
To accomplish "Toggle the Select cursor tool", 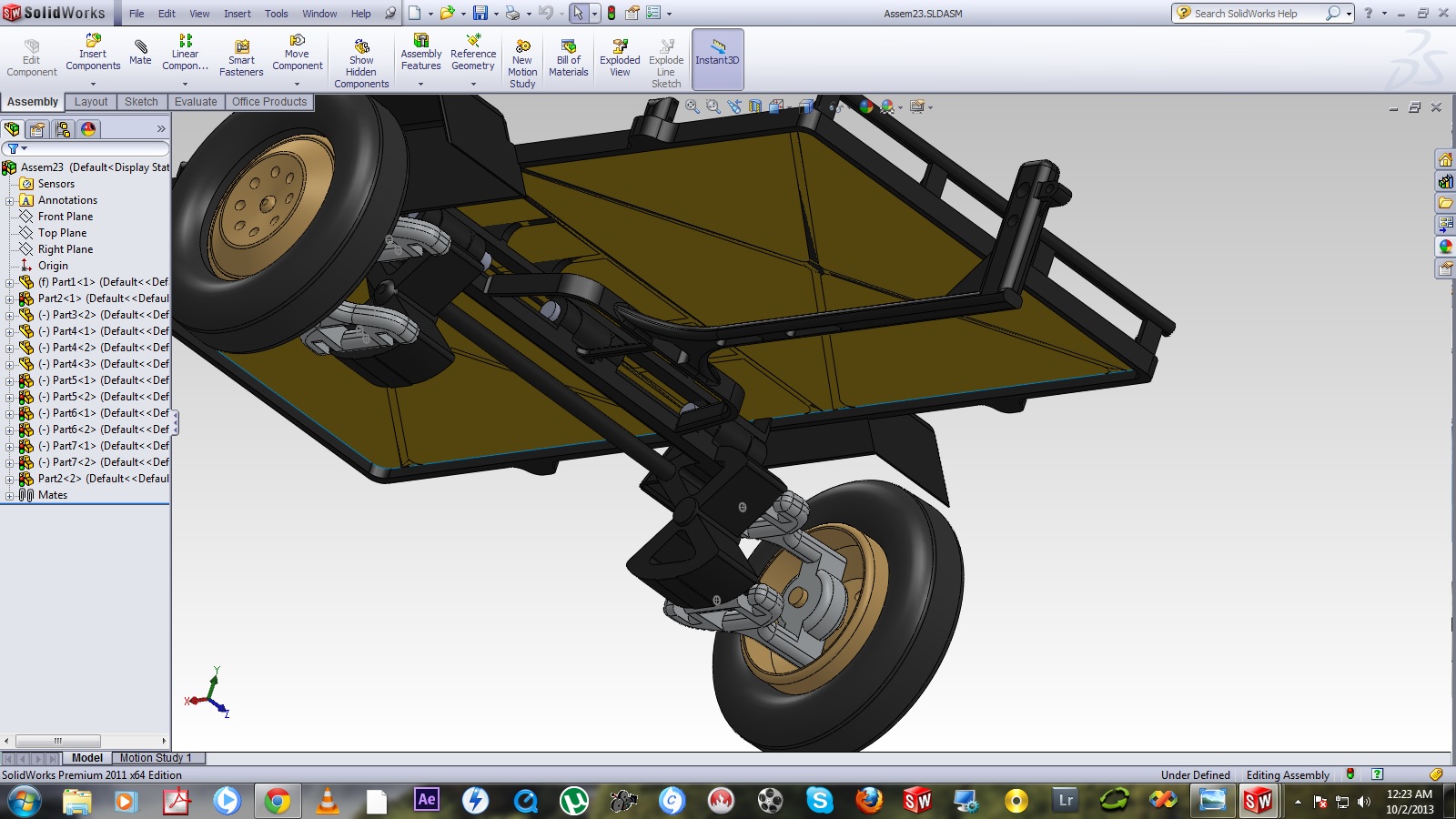I will [578, 13].
